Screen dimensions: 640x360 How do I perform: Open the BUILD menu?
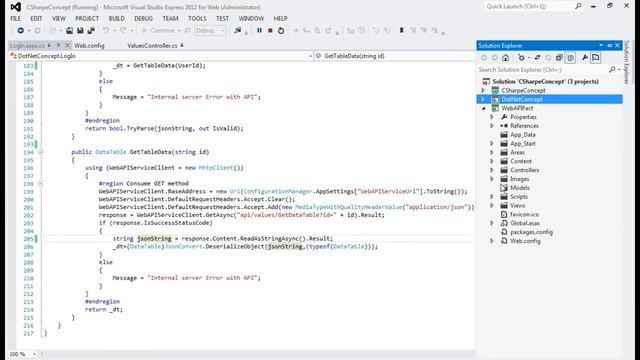click(117, 18)
